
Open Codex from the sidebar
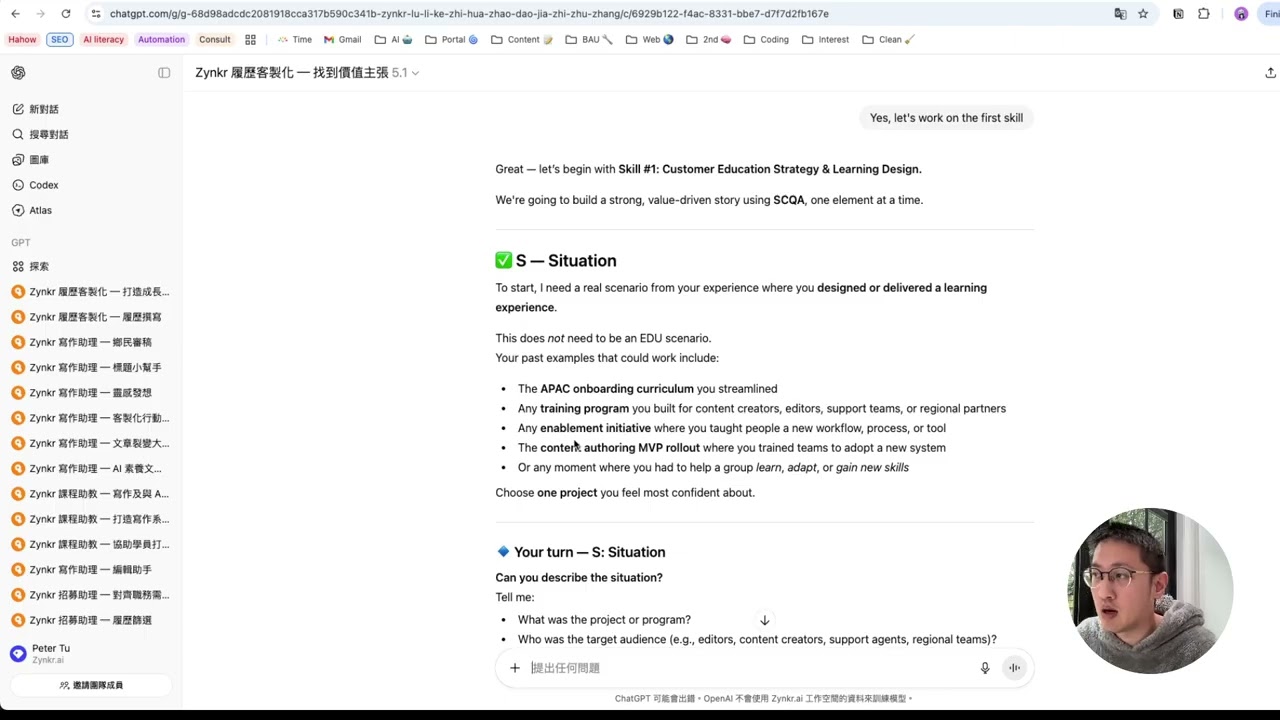(x=91, y=185)
